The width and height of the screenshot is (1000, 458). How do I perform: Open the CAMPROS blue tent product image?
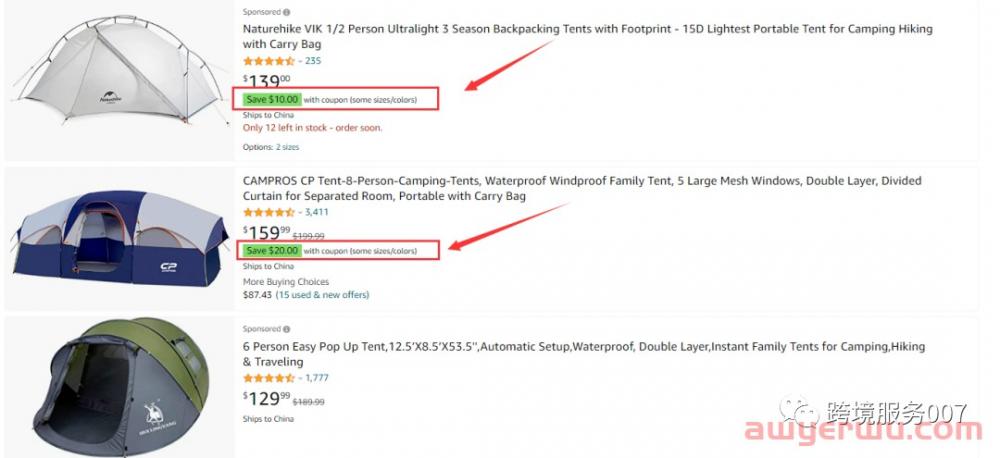[121, 240]
